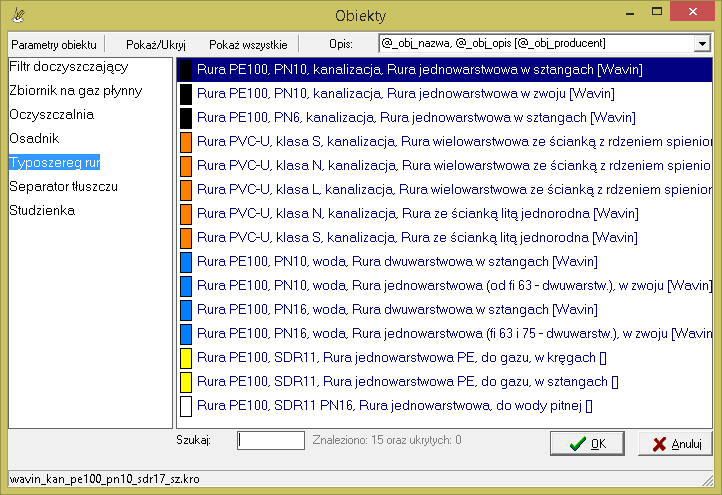This screenshot has width=722, height=495.
Task: Select Oczyszczalnia category
Action: click(x=52, y=115)
